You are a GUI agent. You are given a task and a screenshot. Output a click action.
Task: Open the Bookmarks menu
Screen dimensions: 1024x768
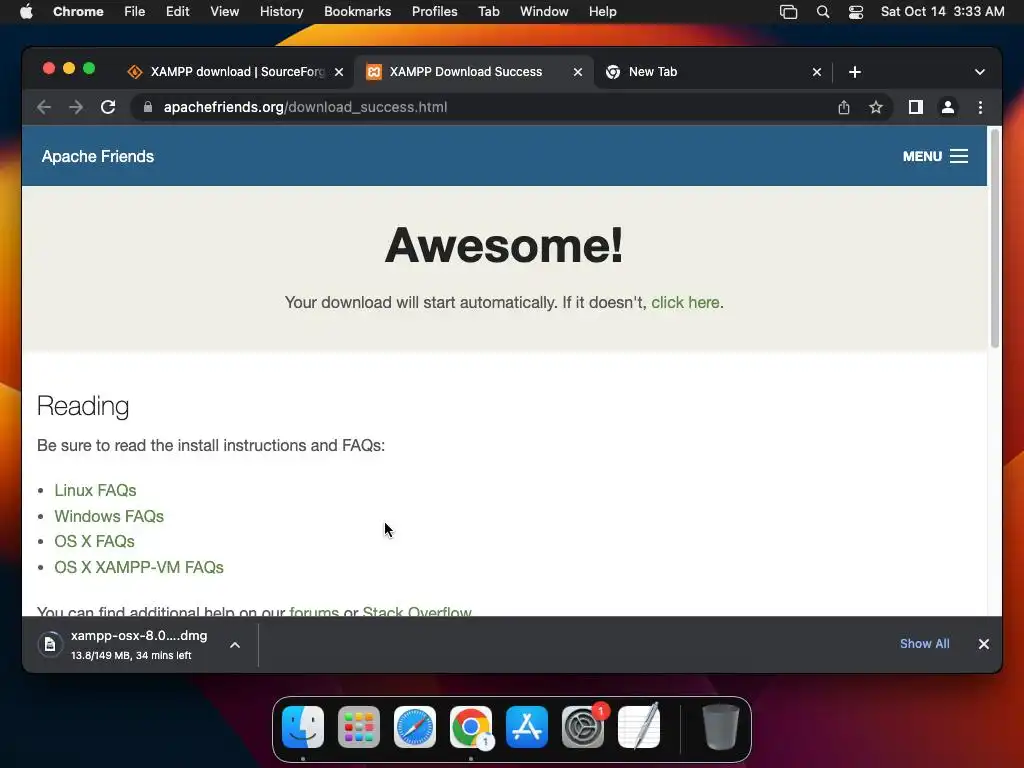coord(358,12)
